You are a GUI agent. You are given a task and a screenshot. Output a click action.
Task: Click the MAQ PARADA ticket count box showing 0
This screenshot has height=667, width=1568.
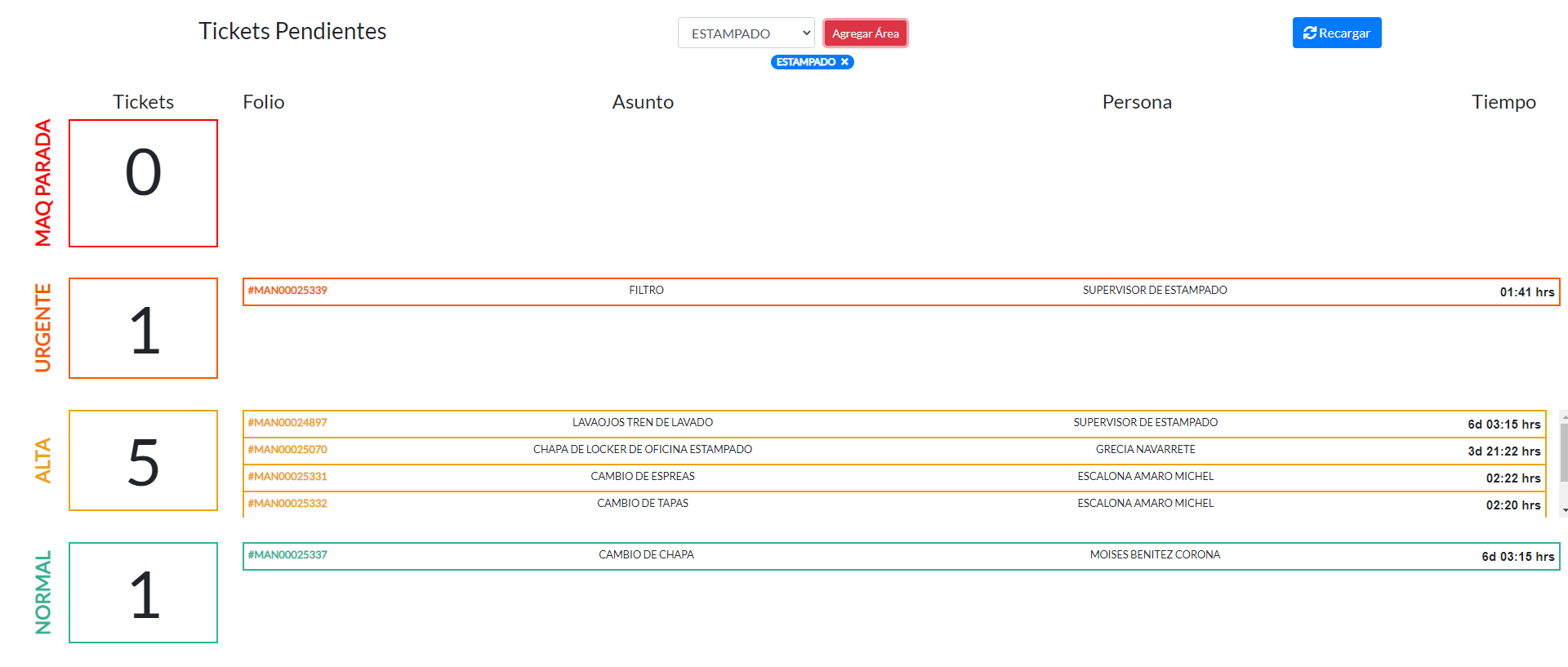click(143, 183)
